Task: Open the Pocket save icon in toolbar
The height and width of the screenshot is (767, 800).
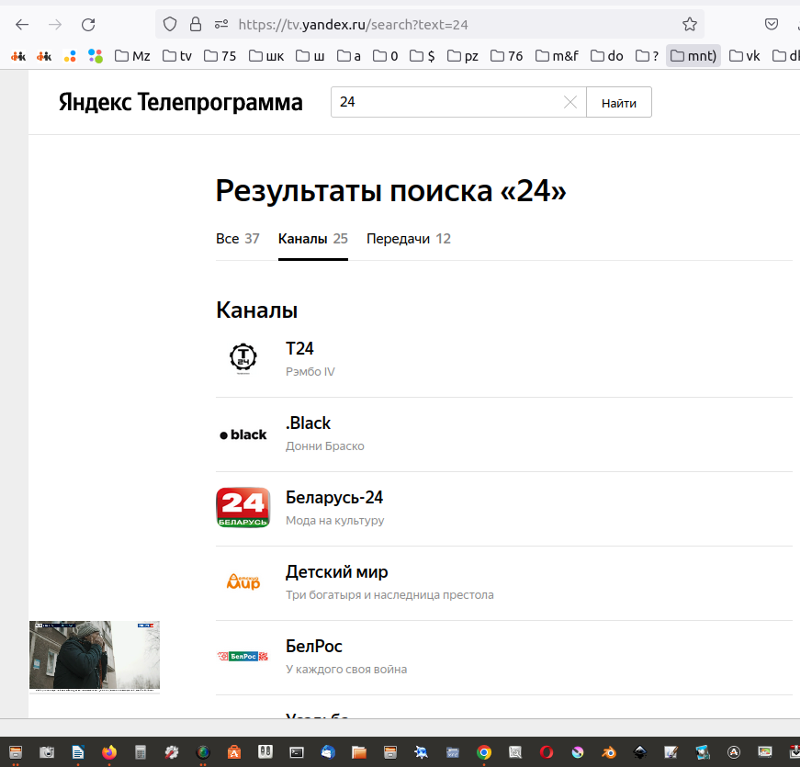Action: tap(771, 24)
